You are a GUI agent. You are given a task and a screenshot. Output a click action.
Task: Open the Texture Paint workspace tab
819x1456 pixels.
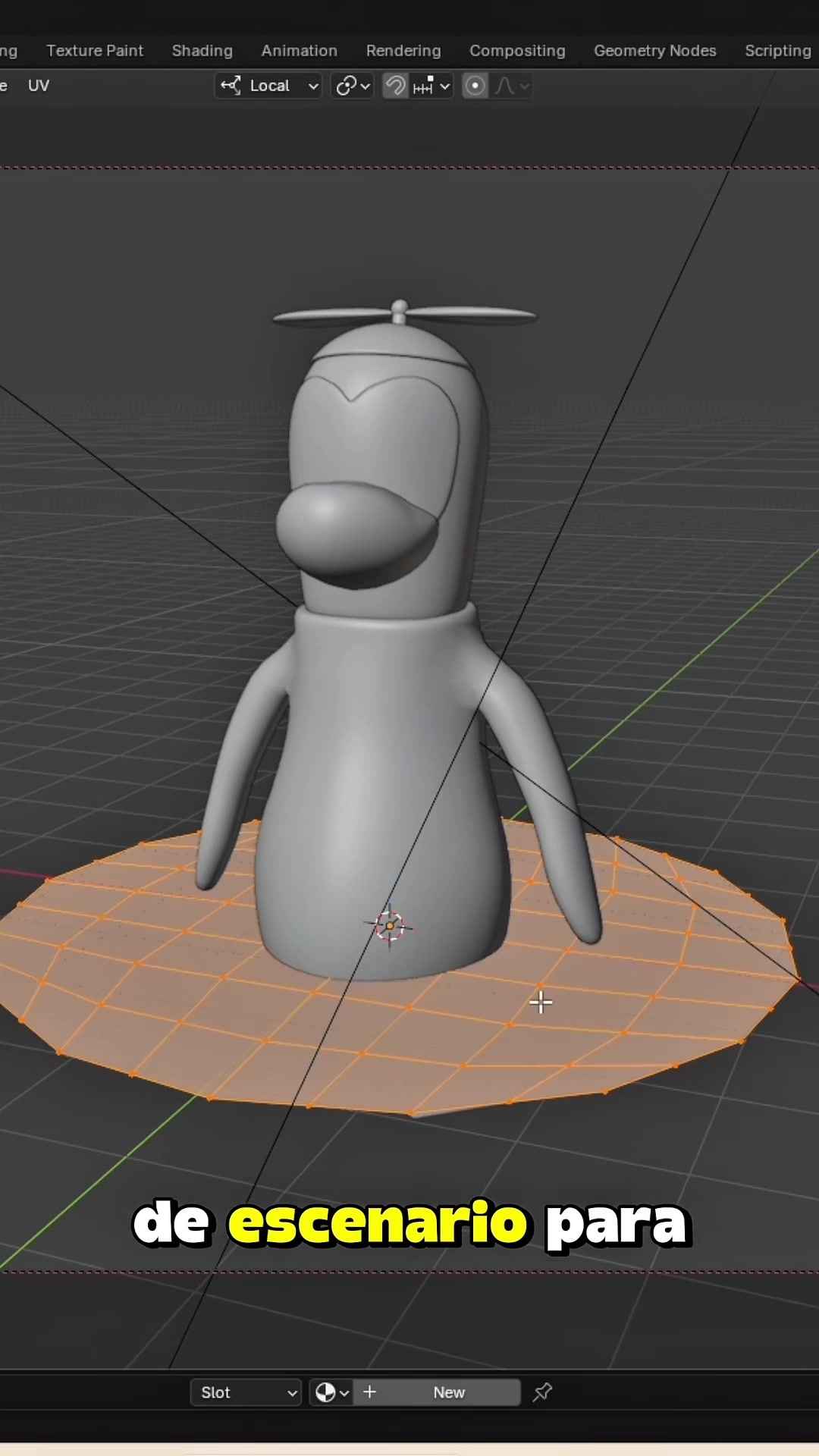(95, 51)
